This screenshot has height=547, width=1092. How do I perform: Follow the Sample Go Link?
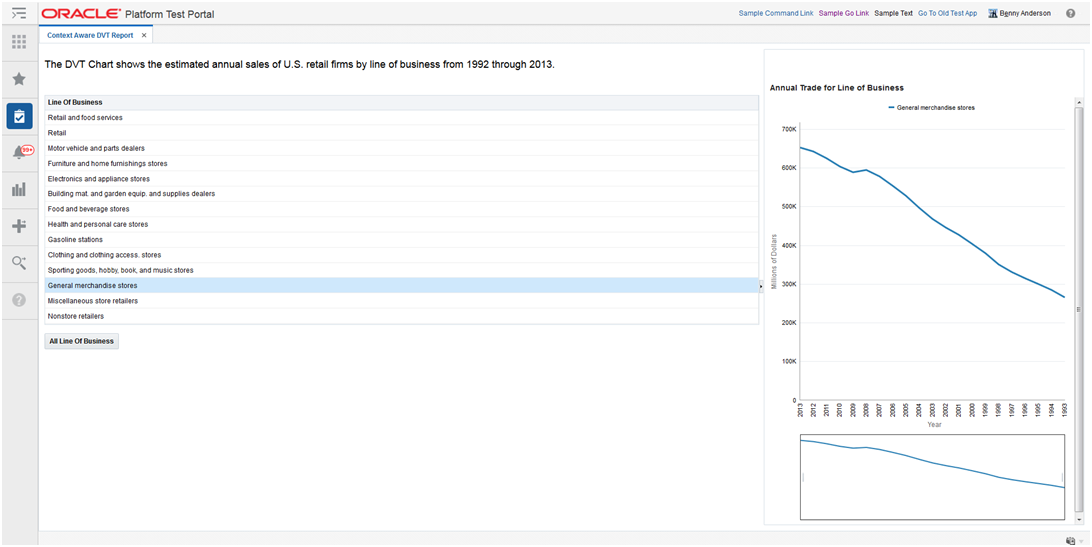tap(843, 13)
